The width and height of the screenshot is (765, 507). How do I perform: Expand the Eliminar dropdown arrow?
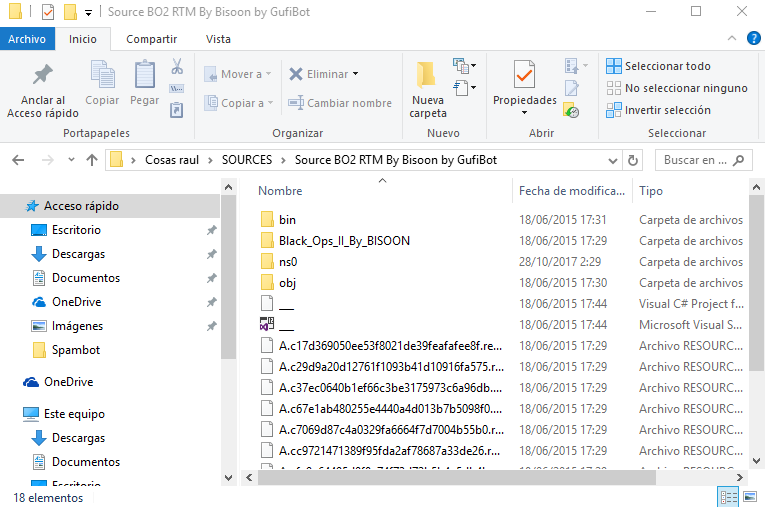pyautogui.click(x=356, y=74)
